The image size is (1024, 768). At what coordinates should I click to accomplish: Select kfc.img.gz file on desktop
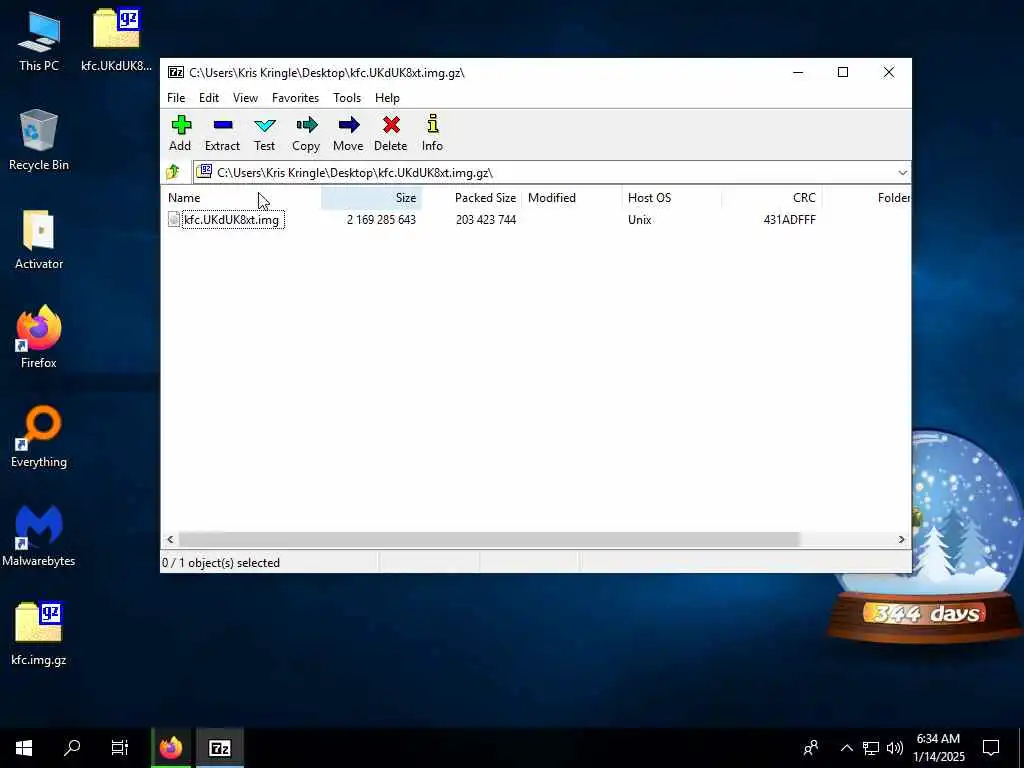click(x=39, y=634)
